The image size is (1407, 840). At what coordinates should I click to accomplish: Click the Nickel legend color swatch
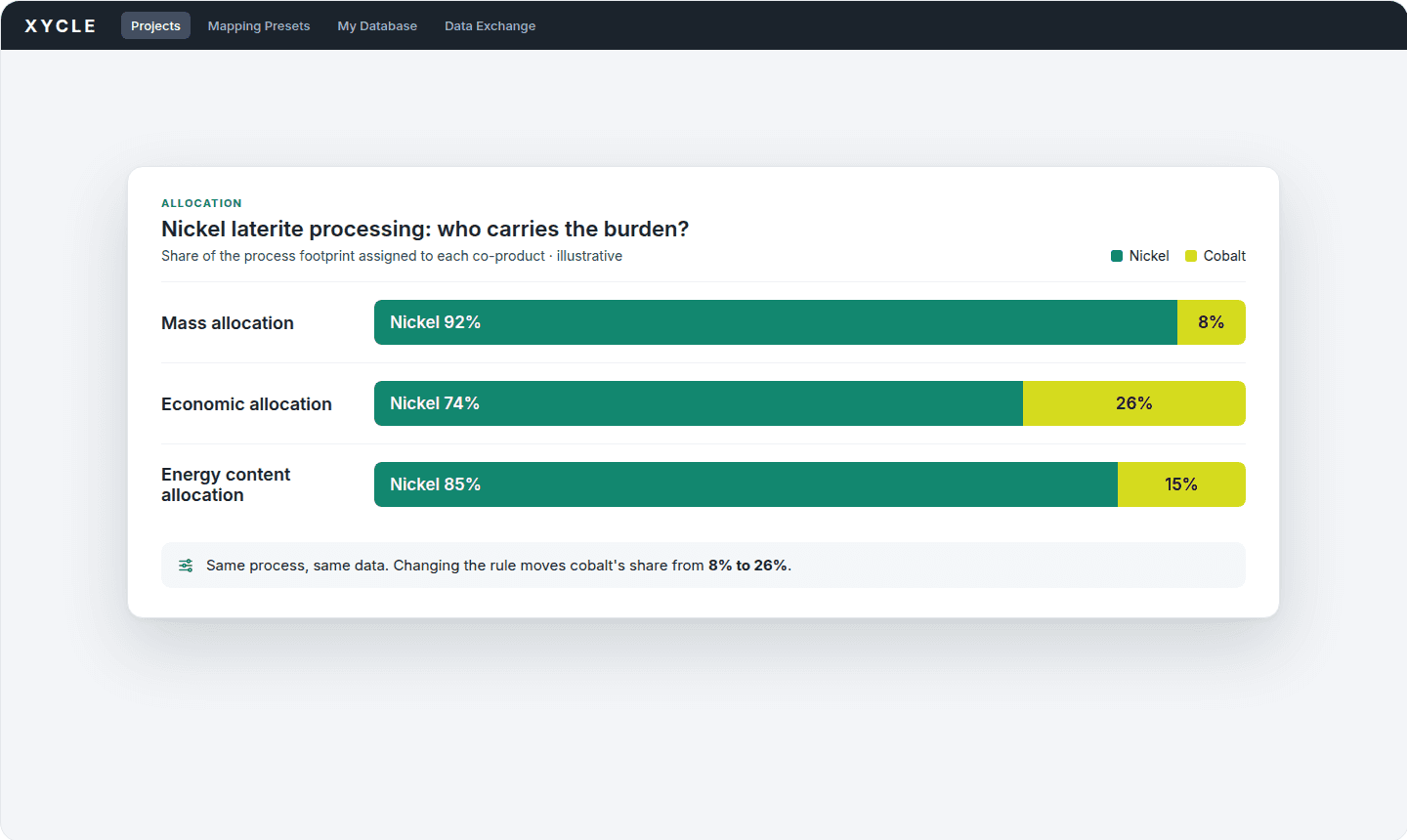click(x=1117, y=256)
